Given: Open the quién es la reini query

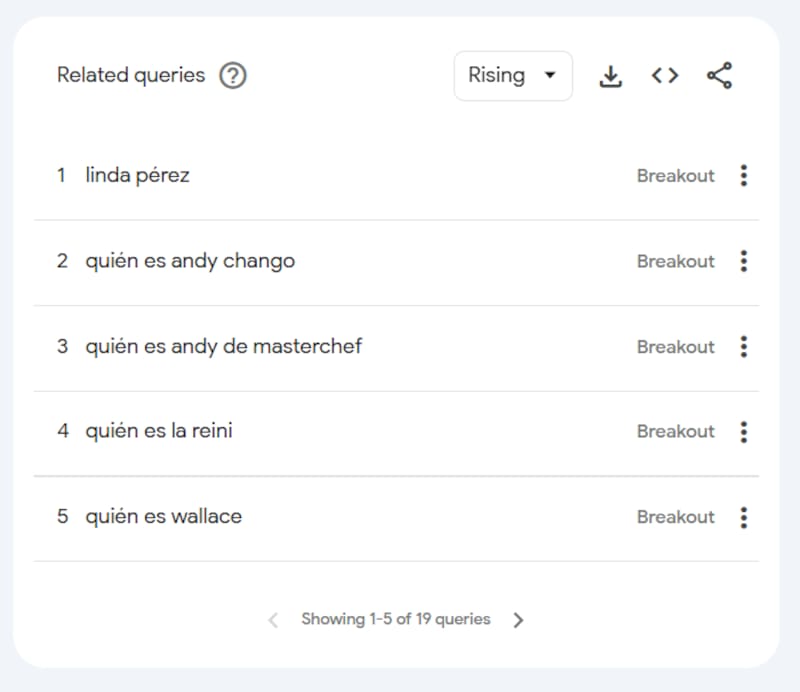Looking at the screenshot, I should (x=159, y=432).
